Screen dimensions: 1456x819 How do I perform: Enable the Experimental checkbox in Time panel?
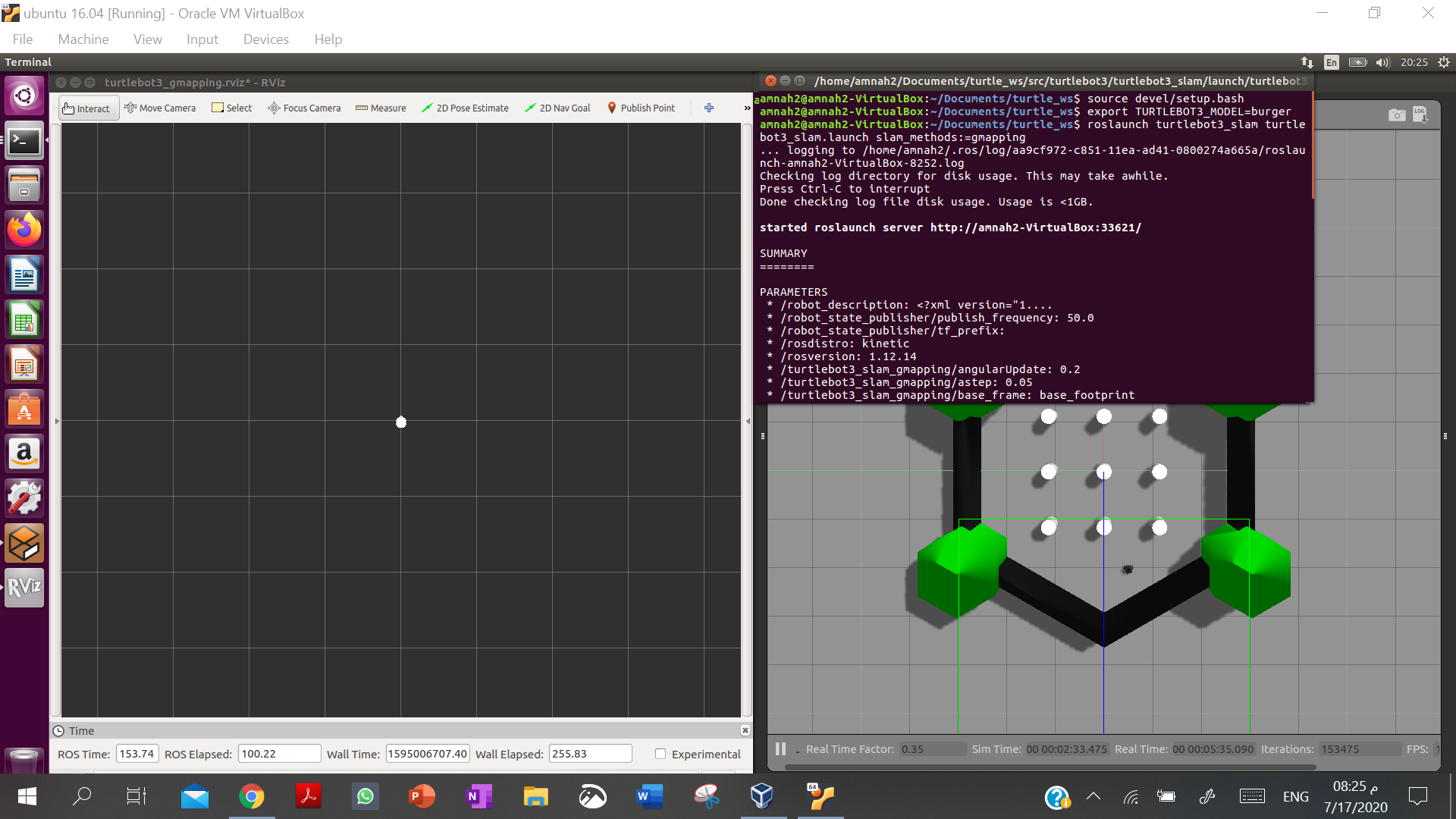tap(660, 754)
